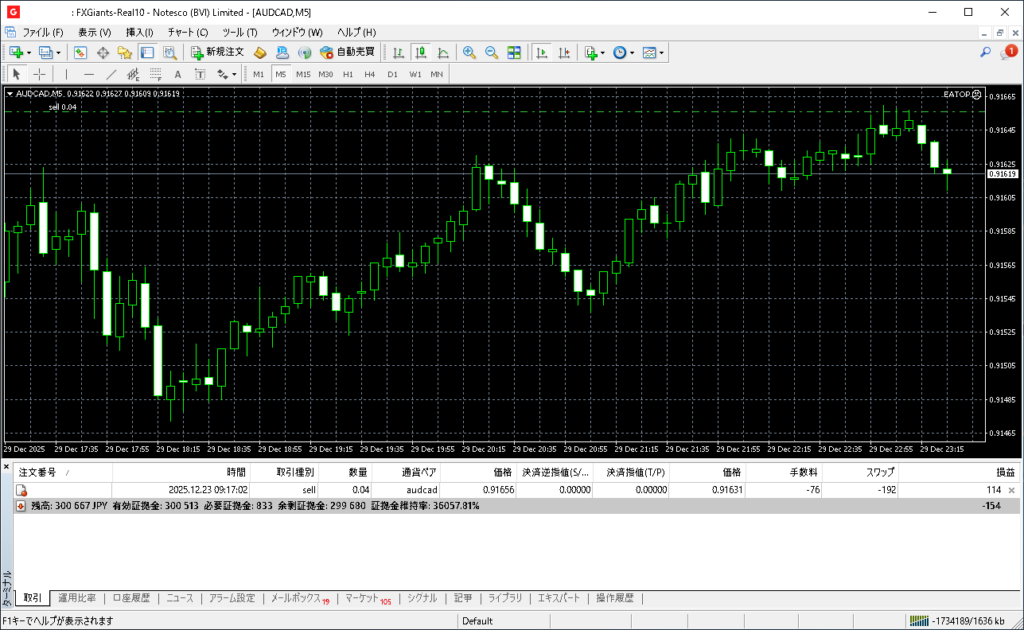
Task: Select the Crosshair cursor tool
Action: tap(40, 74)
